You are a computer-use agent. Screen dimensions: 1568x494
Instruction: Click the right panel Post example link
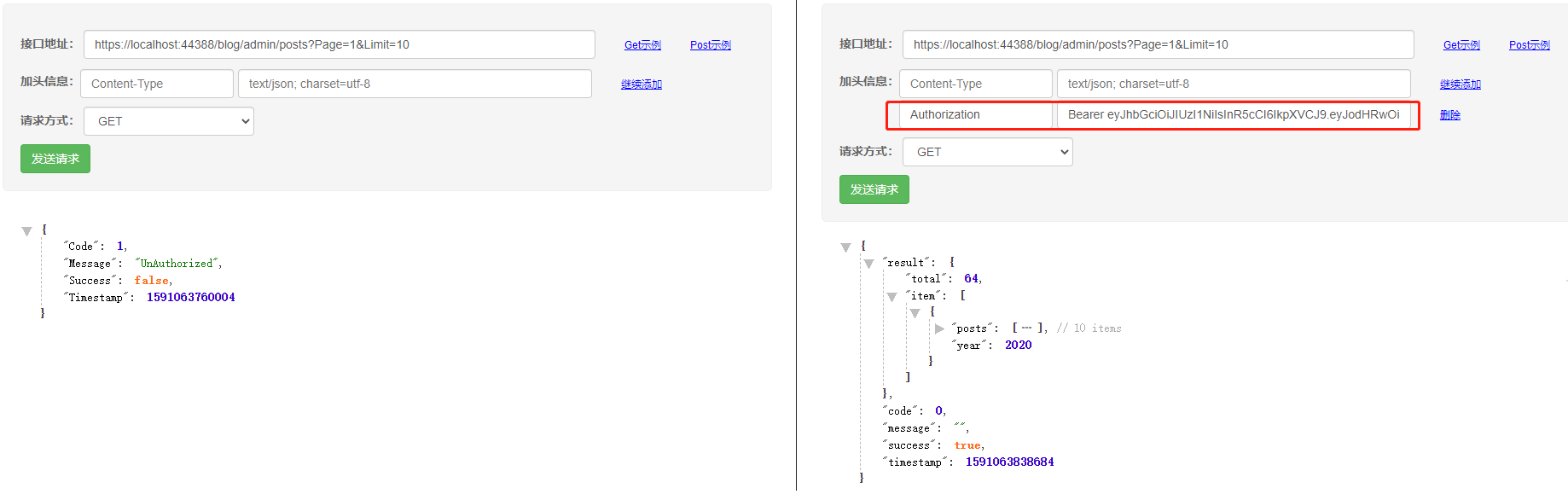(x=1529, y=45)
